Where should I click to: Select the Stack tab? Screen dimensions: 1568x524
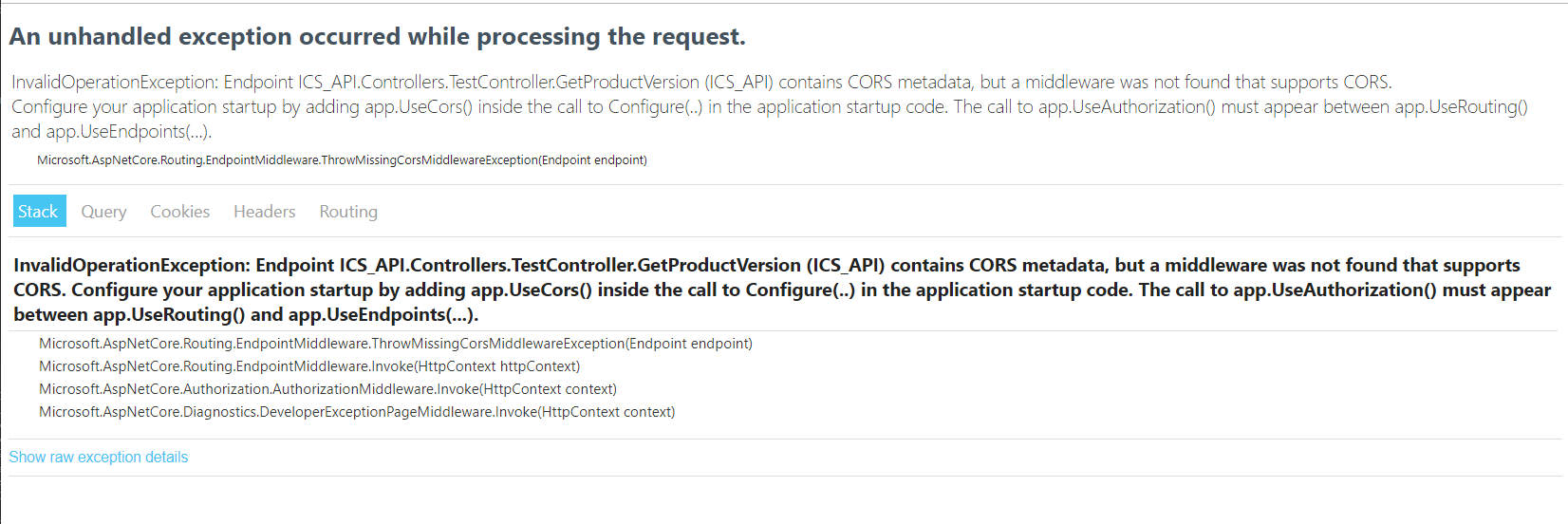coord(39,211)
